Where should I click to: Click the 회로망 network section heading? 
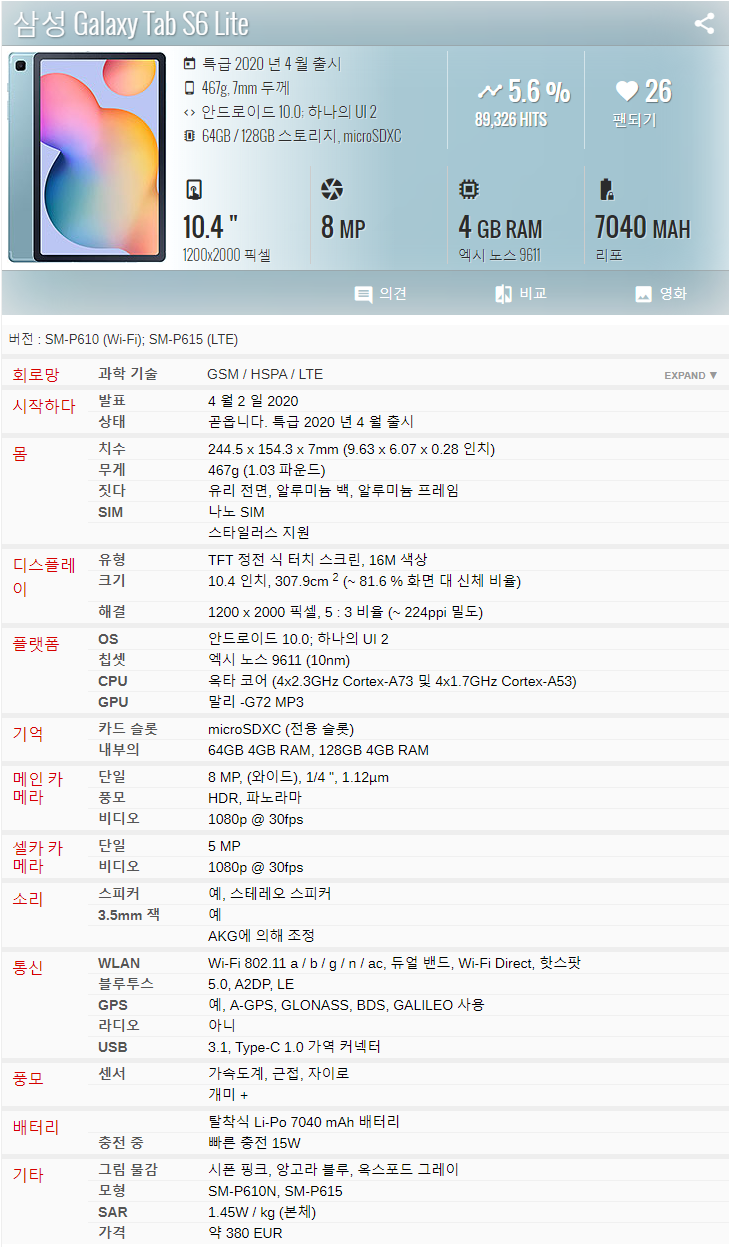(36, 375)
